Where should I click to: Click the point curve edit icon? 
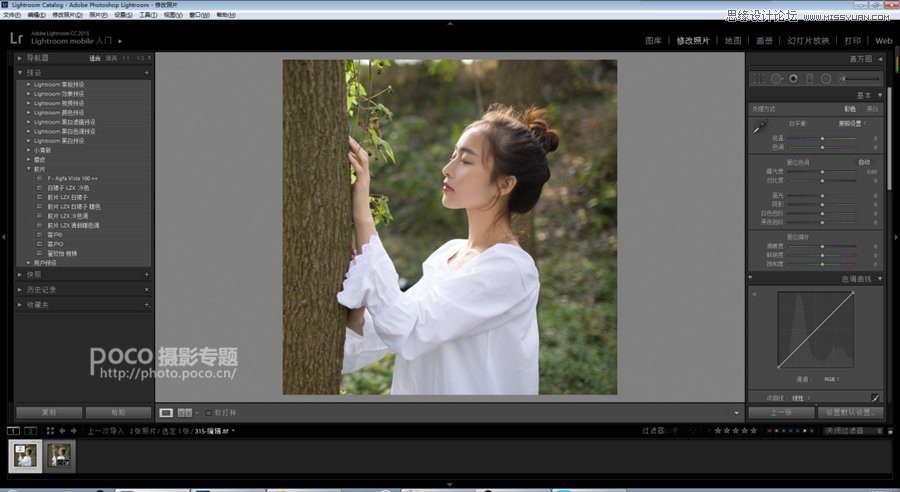pyautogui.click(x=875, y=397)
